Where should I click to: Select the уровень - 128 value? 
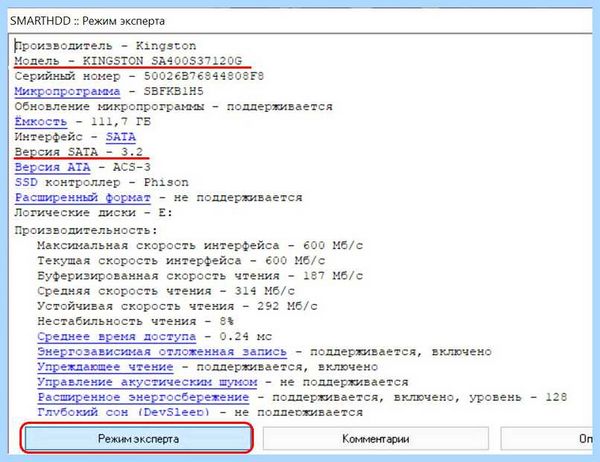(518, 397)
